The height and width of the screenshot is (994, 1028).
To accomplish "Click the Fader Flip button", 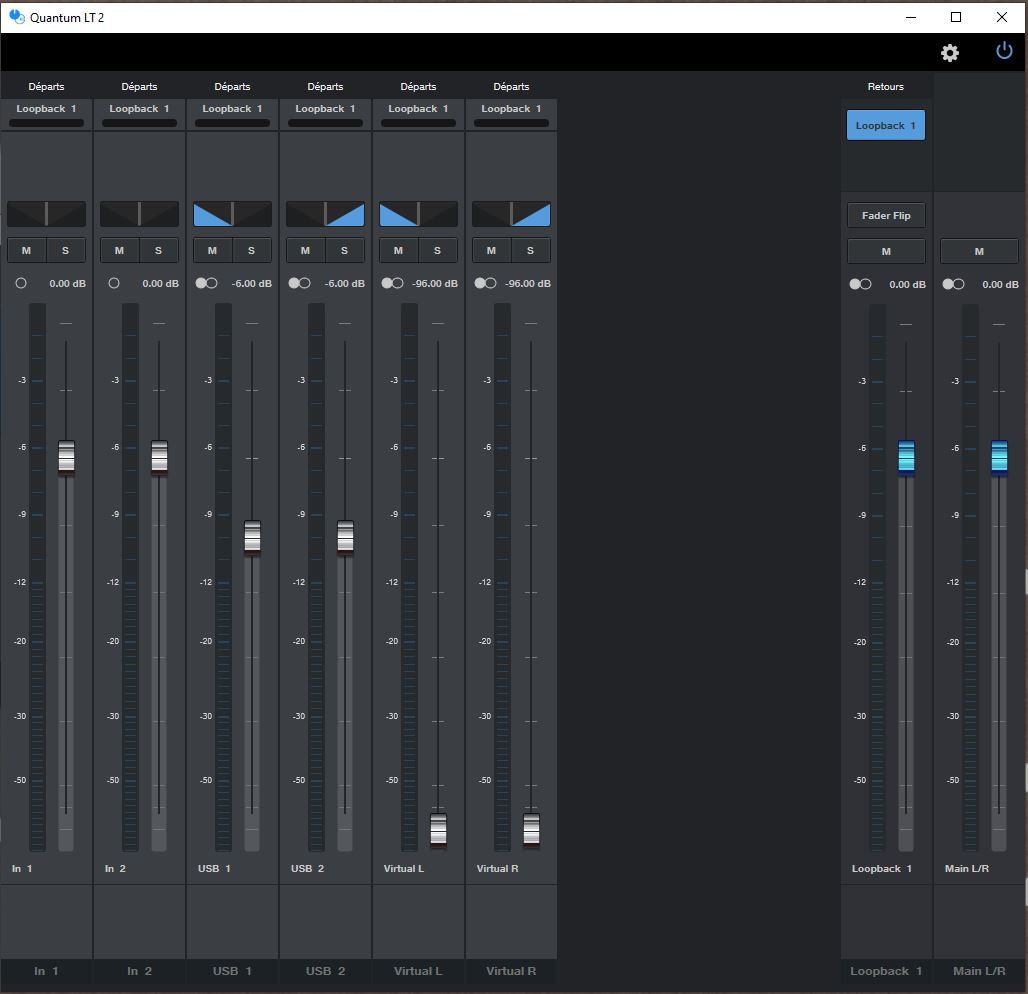I will (x=885, y=216).
